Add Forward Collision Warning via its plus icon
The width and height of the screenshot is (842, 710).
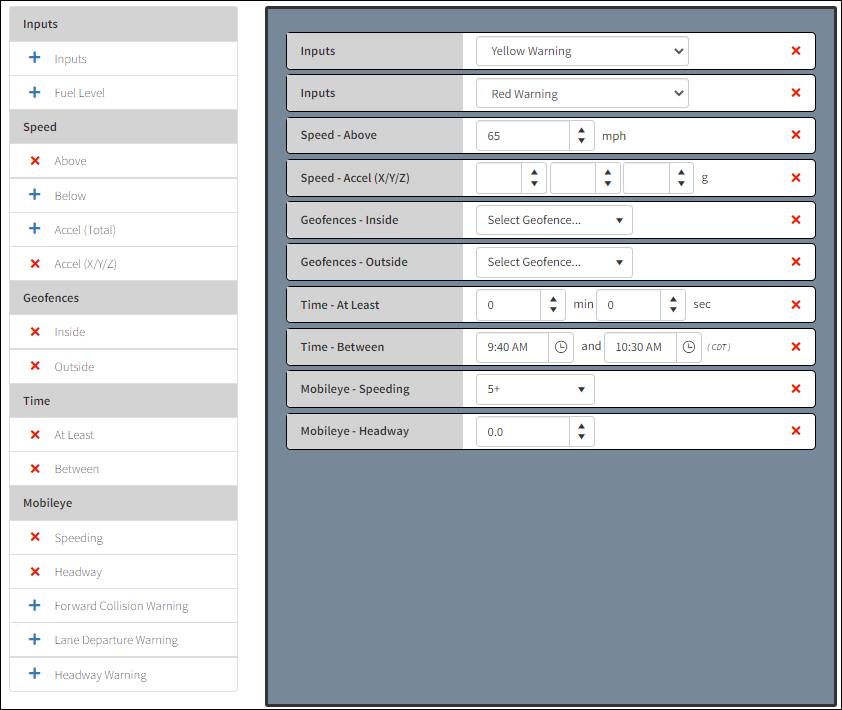[34, 605]
